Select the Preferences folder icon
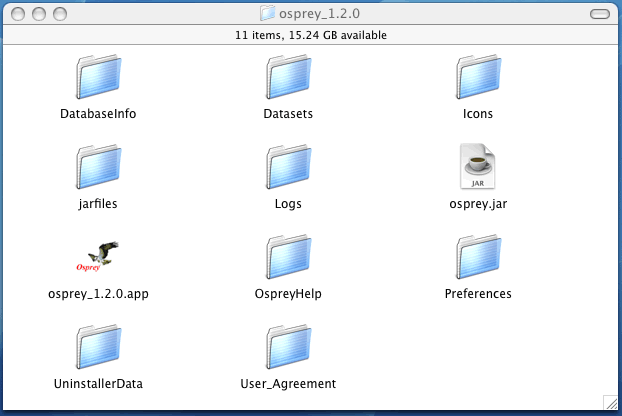Viewport: 622px width, 416px height. 478,257
